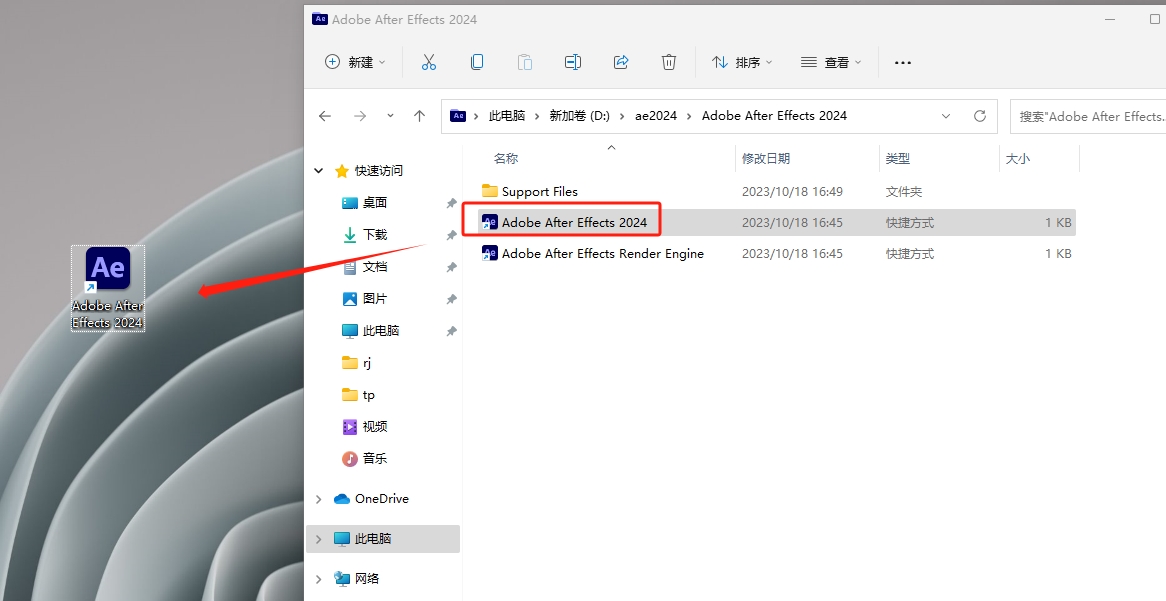Navigate to ae2024 via breadcrumb
Image resolution: width=1166 pixels, height=601 pixels.
pos(656,115)
